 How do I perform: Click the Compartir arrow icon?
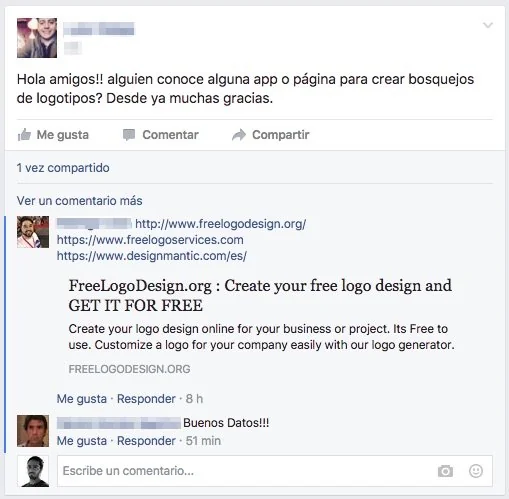click(239, 135)
